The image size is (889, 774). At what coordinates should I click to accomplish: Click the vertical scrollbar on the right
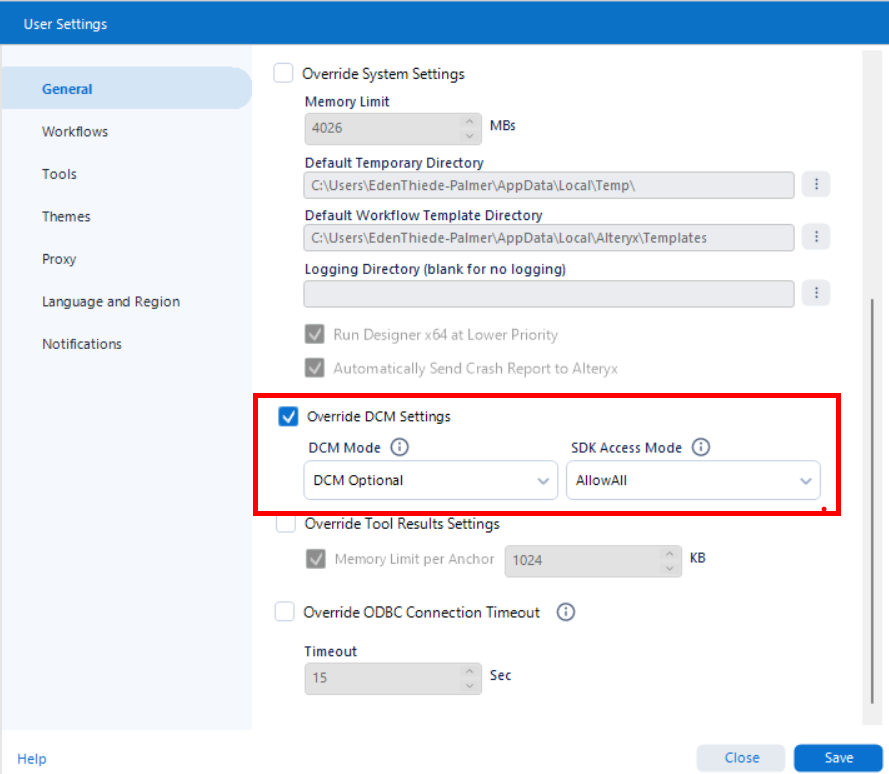[872, 501]
